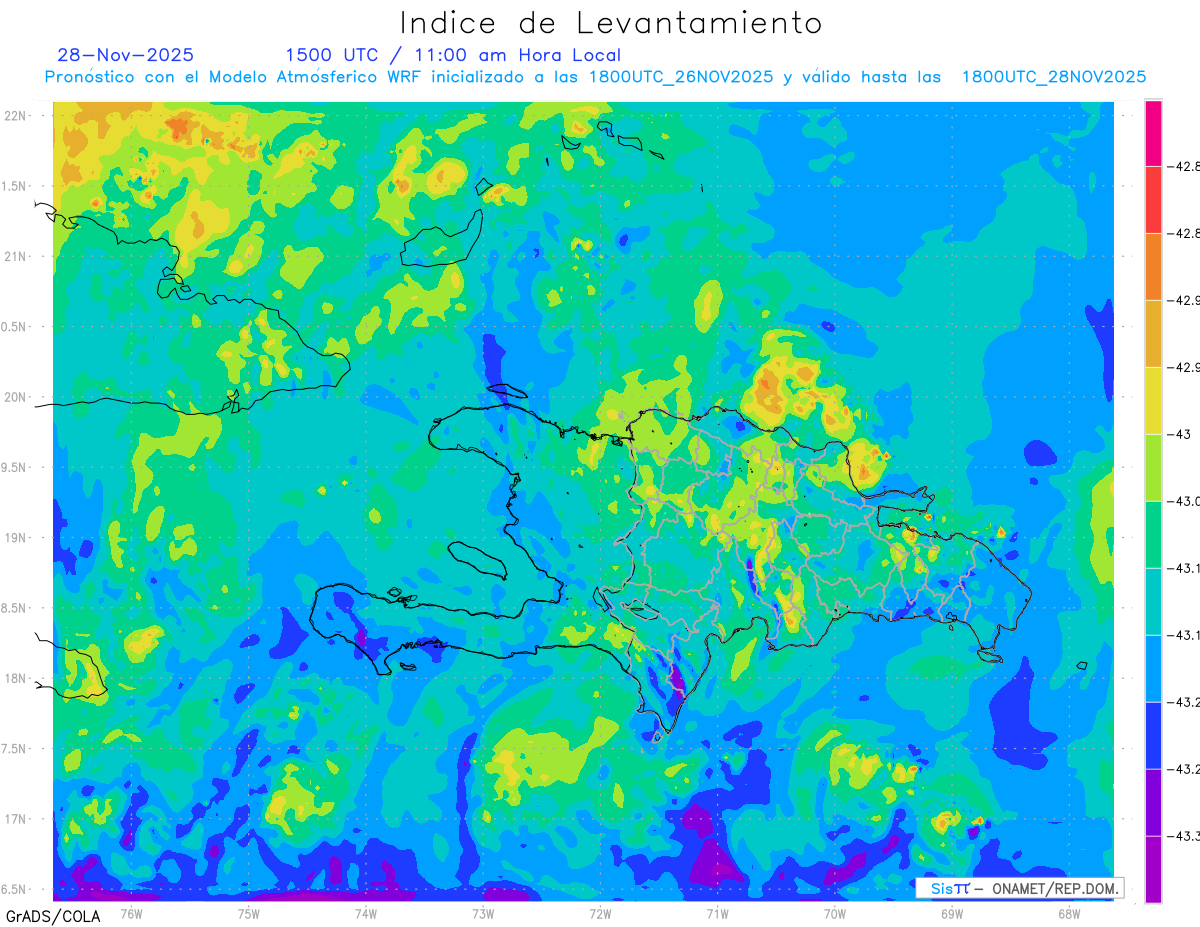Click the "17N" latitude label

point(15,819)
